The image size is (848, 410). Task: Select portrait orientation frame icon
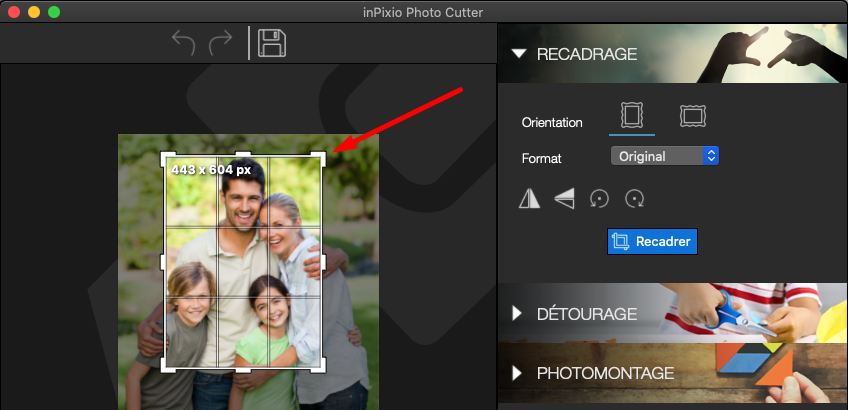(x=632, y=115)
